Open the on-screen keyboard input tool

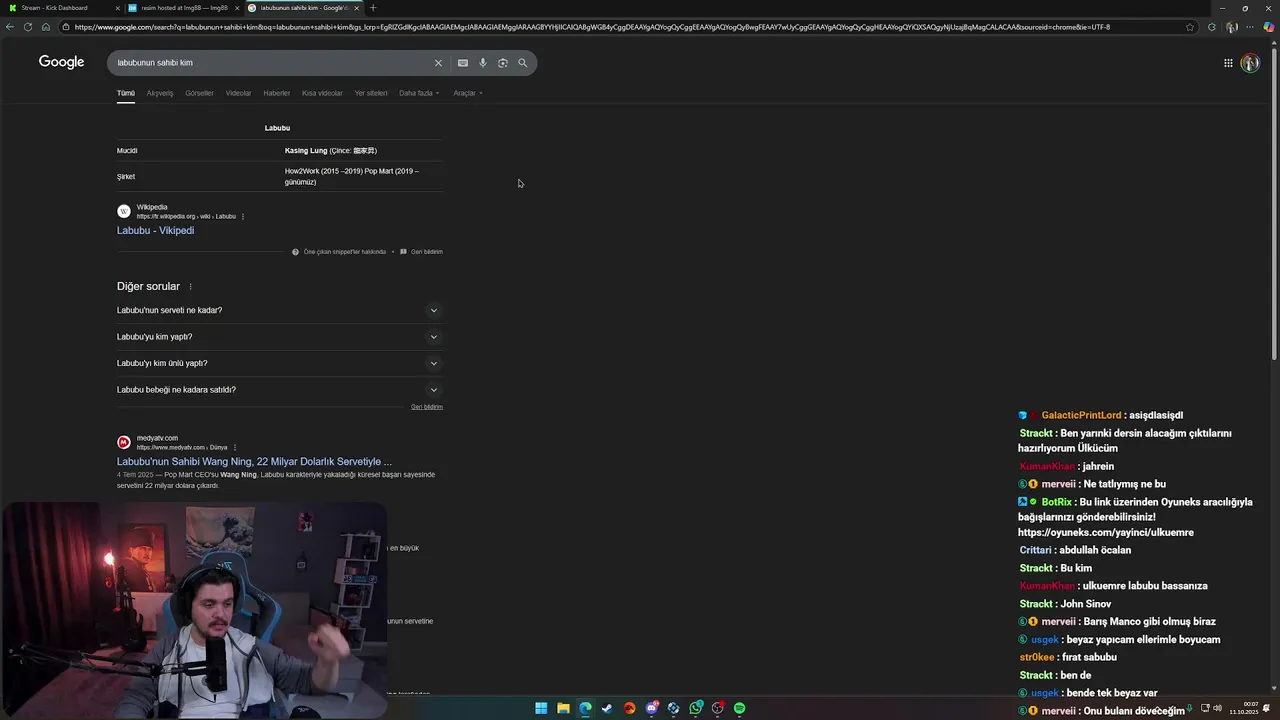coord(462,63)
